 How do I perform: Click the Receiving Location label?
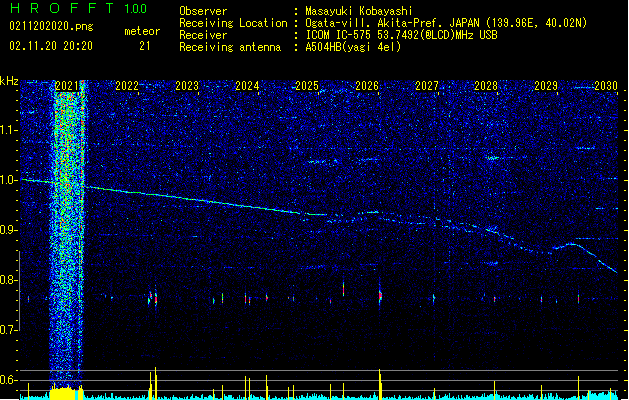pyautogui.click(x=233, y=23)
